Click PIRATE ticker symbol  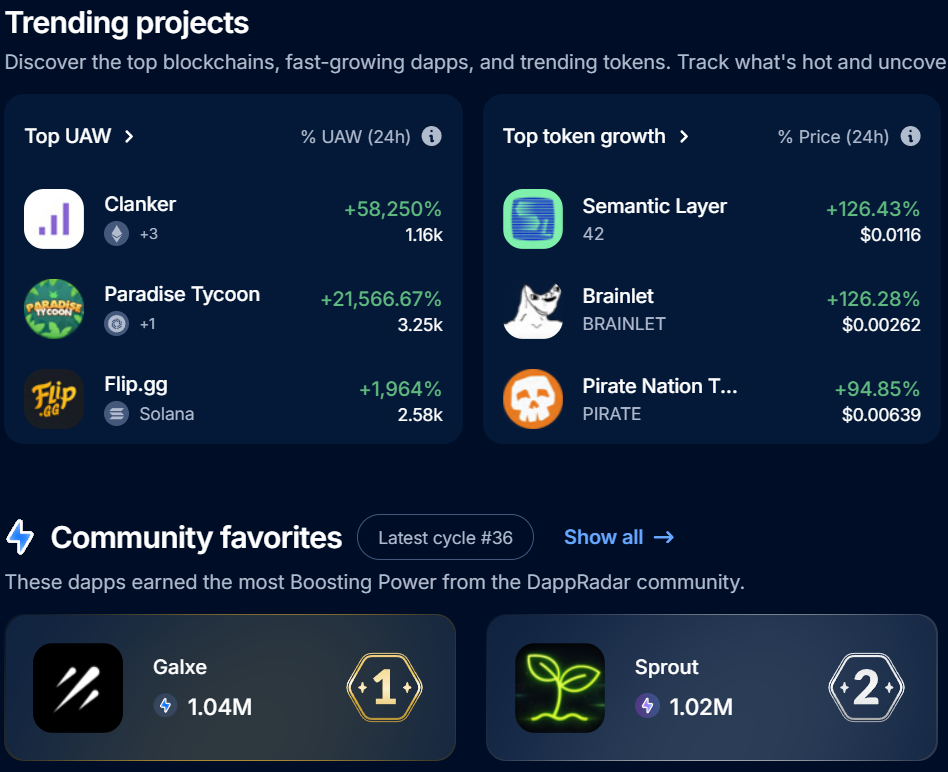[x=612, y=414]
